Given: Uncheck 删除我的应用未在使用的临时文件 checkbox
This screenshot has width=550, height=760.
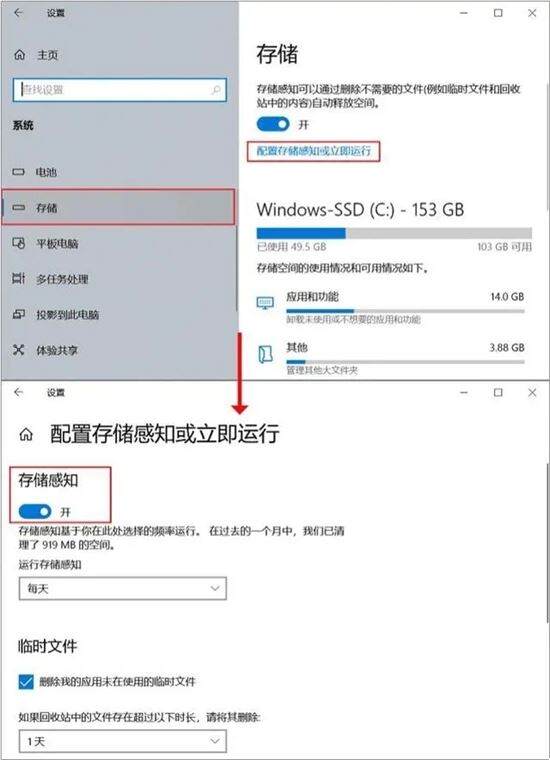Looking at the screenshot, I should click(x=26, y=681).
